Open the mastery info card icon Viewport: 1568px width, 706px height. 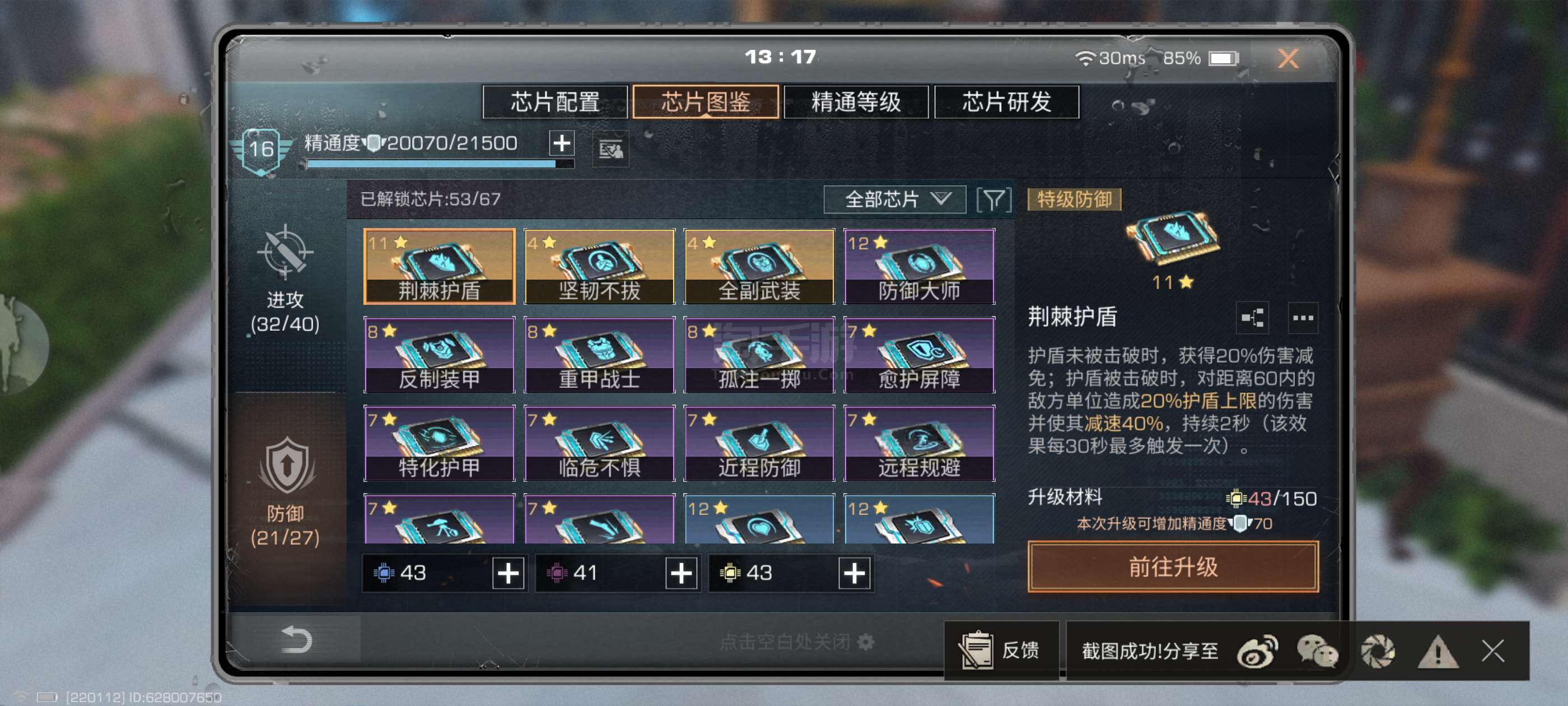click(x=610, y=148)
